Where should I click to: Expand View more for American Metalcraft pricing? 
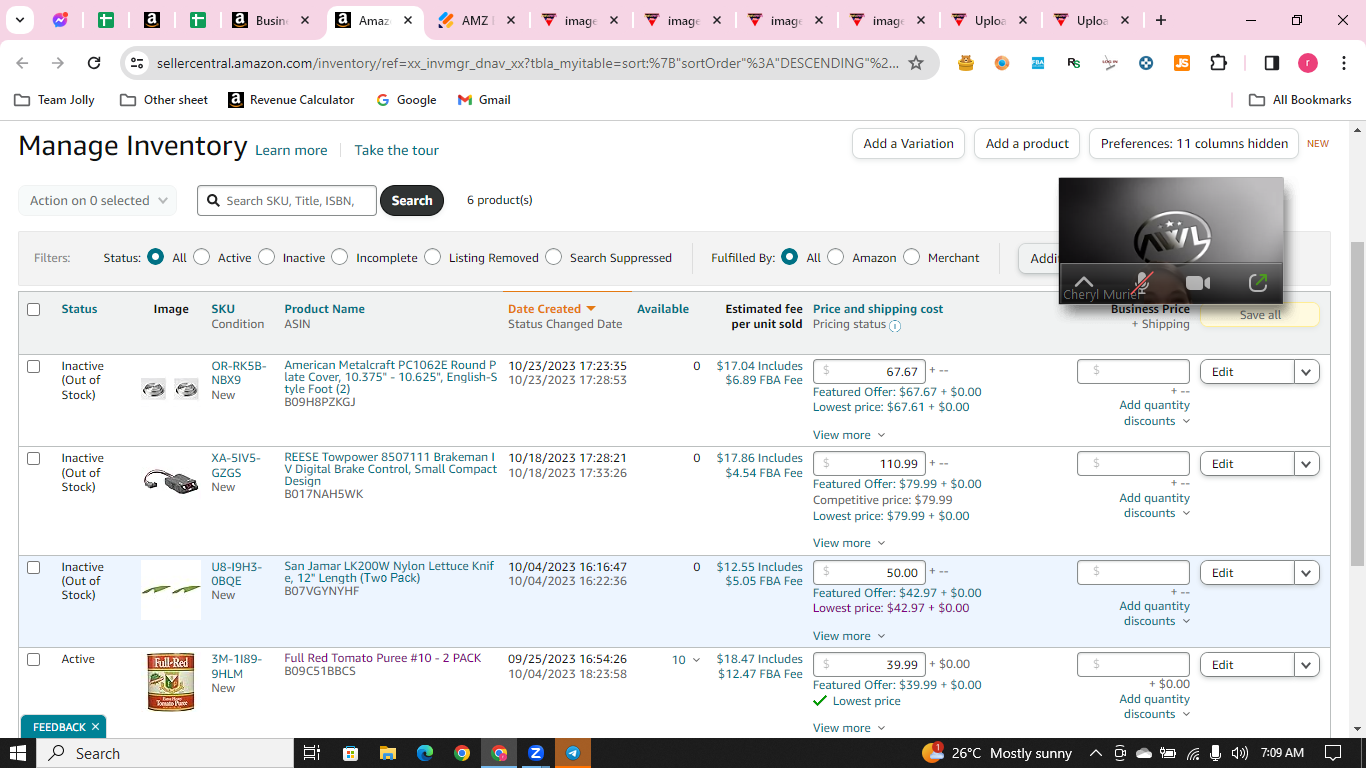(x=849, y=435)
